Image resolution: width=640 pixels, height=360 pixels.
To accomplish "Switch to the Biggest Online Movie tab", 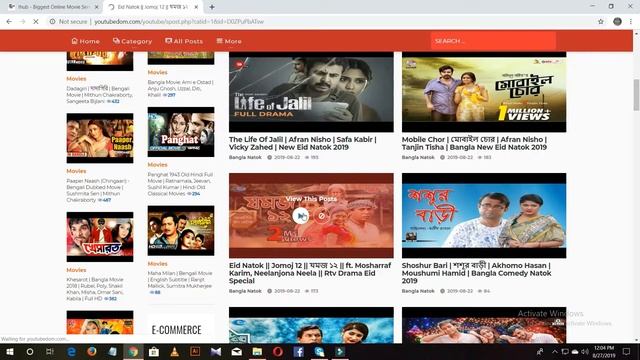I will click(53, 7).
